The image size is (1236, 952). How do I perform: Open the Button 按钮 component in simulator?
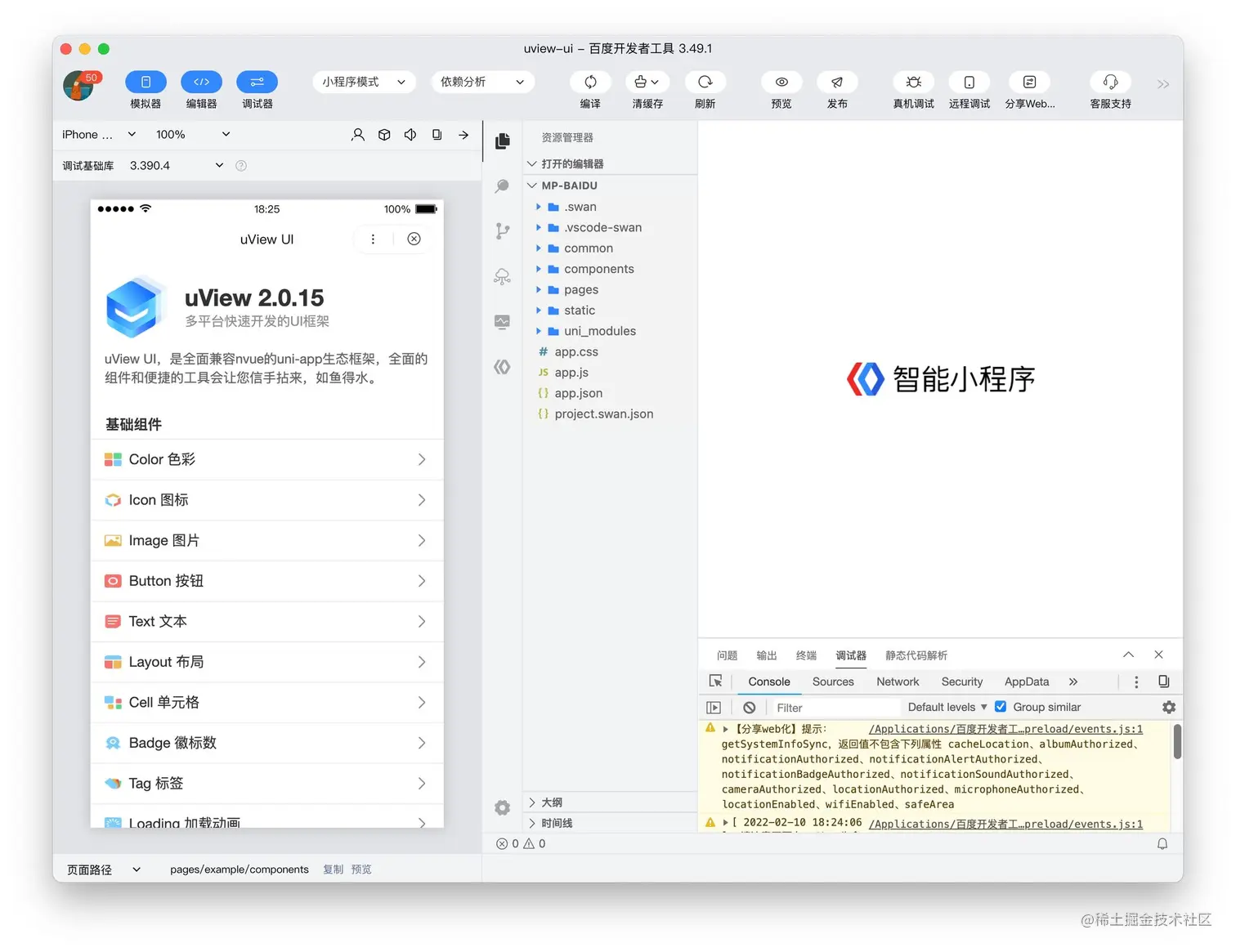click(x=267, y=581)
